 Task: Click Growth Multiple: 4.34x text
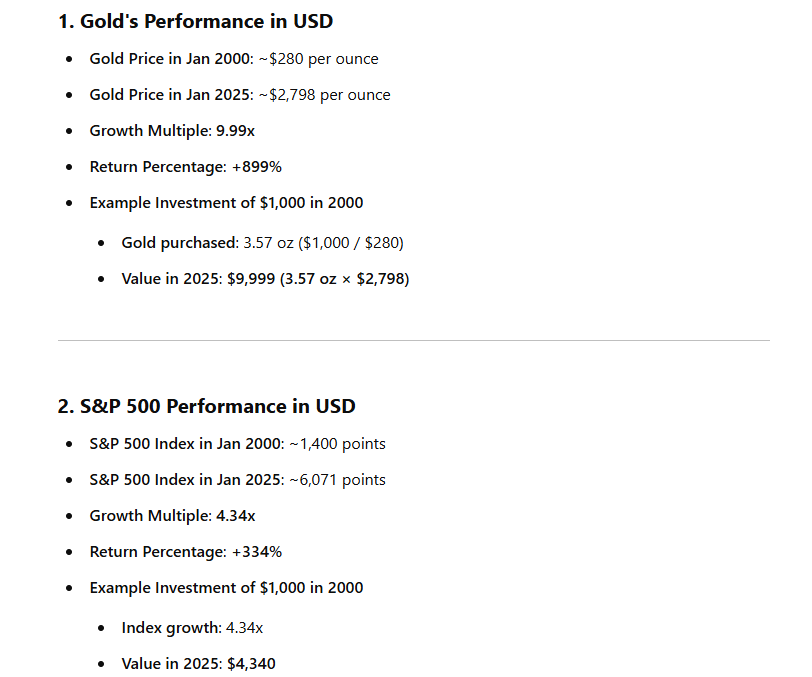point(172,516)
